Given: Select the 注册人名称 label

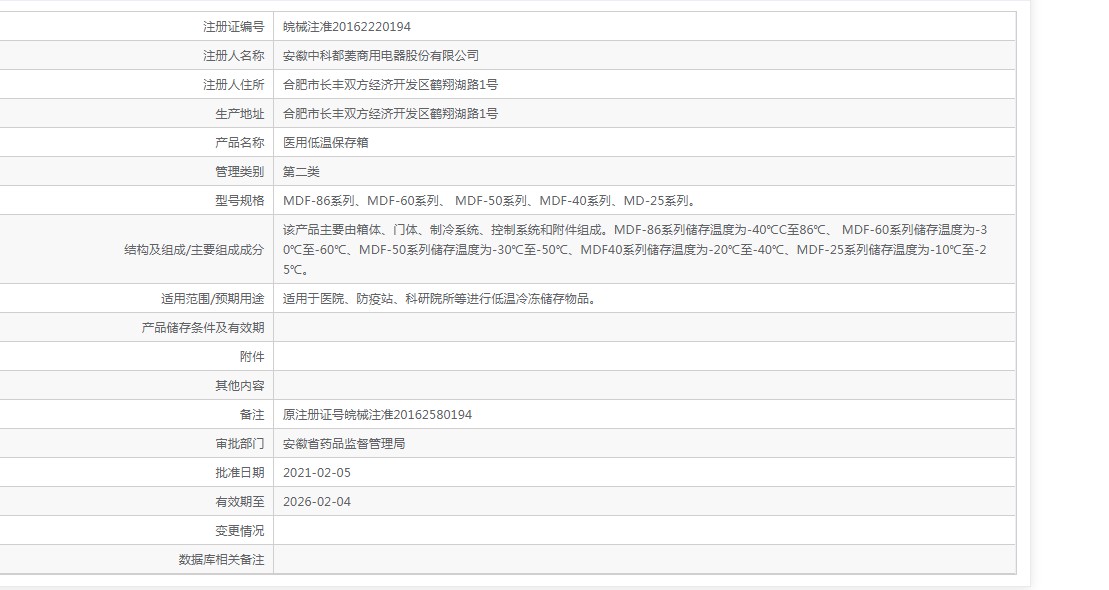Looking at the screenshot, I should [x=233, y=56].
